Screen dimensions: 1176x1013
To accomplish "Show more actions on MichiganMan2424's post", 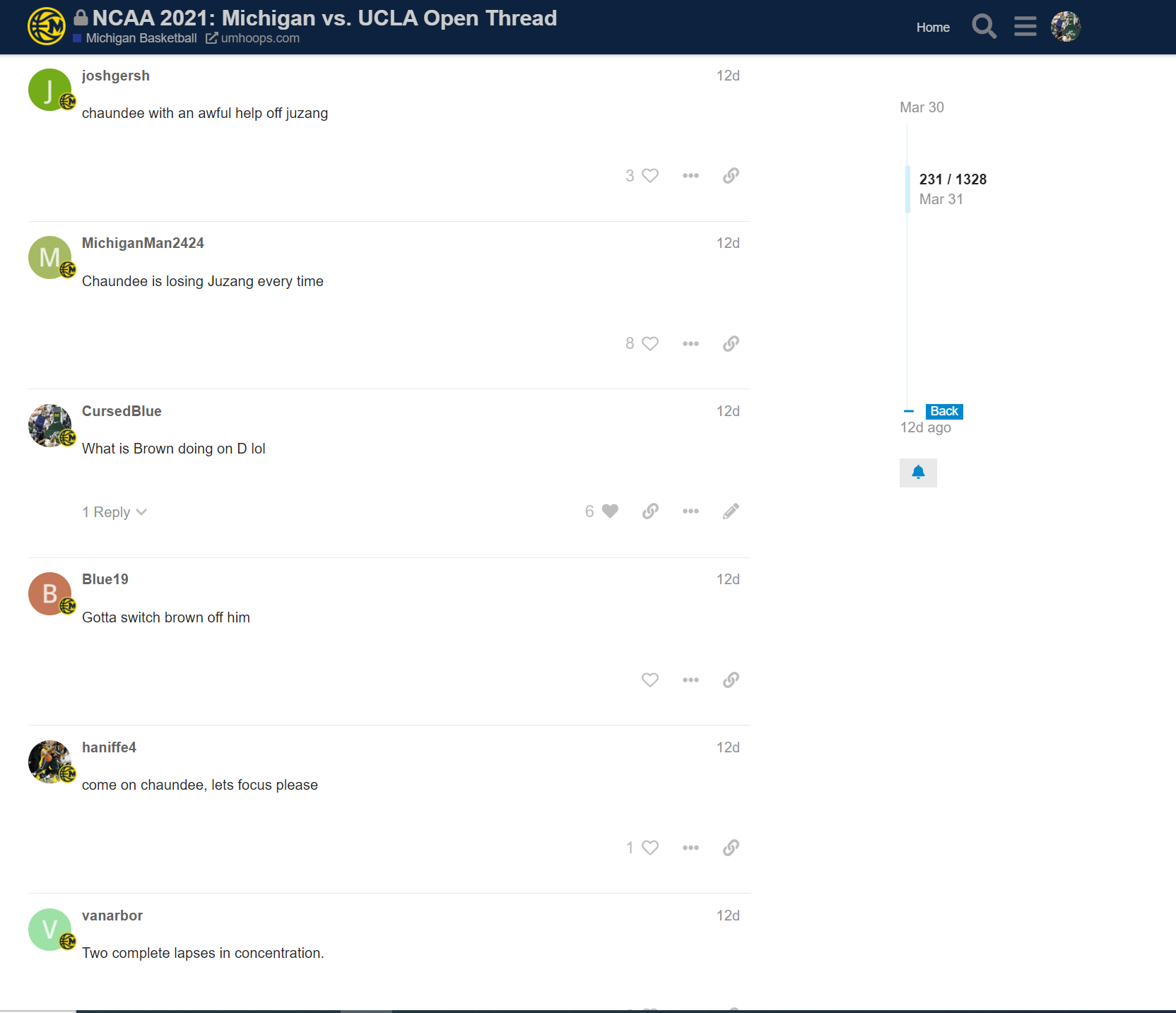I will click(690, 344).
